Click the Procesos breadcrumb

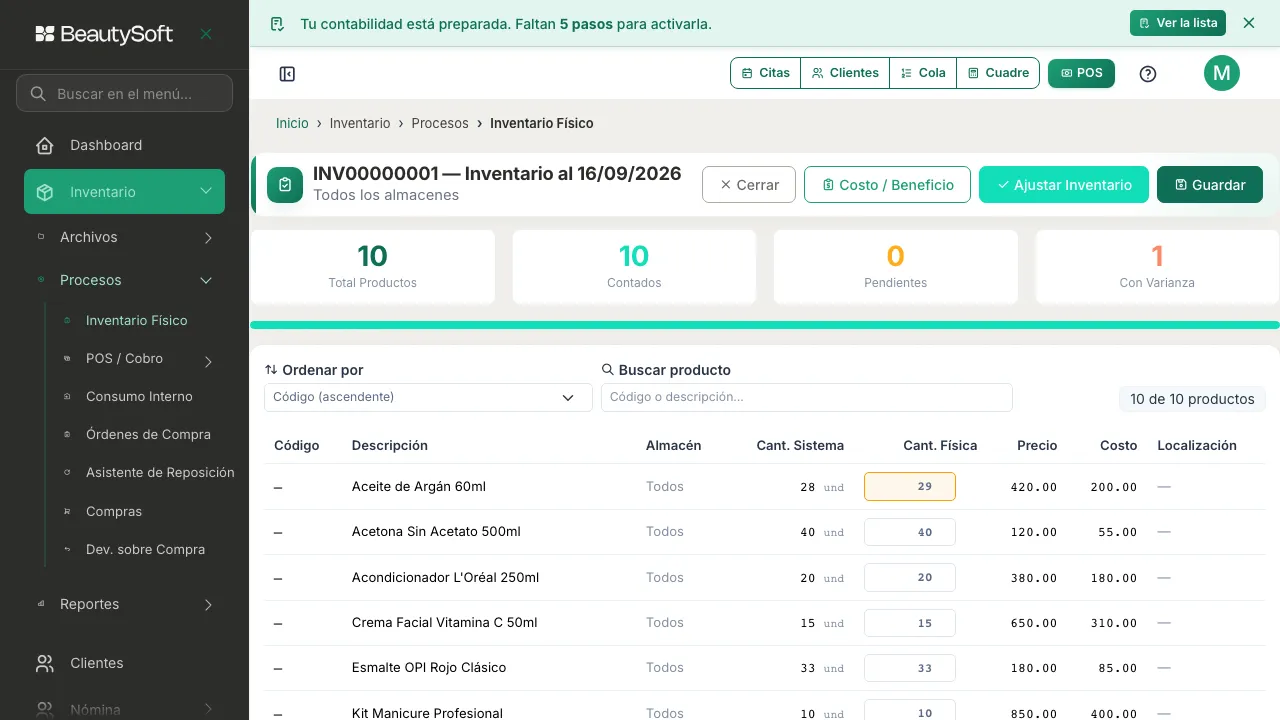pyautogui.click(x=440, y=123)
